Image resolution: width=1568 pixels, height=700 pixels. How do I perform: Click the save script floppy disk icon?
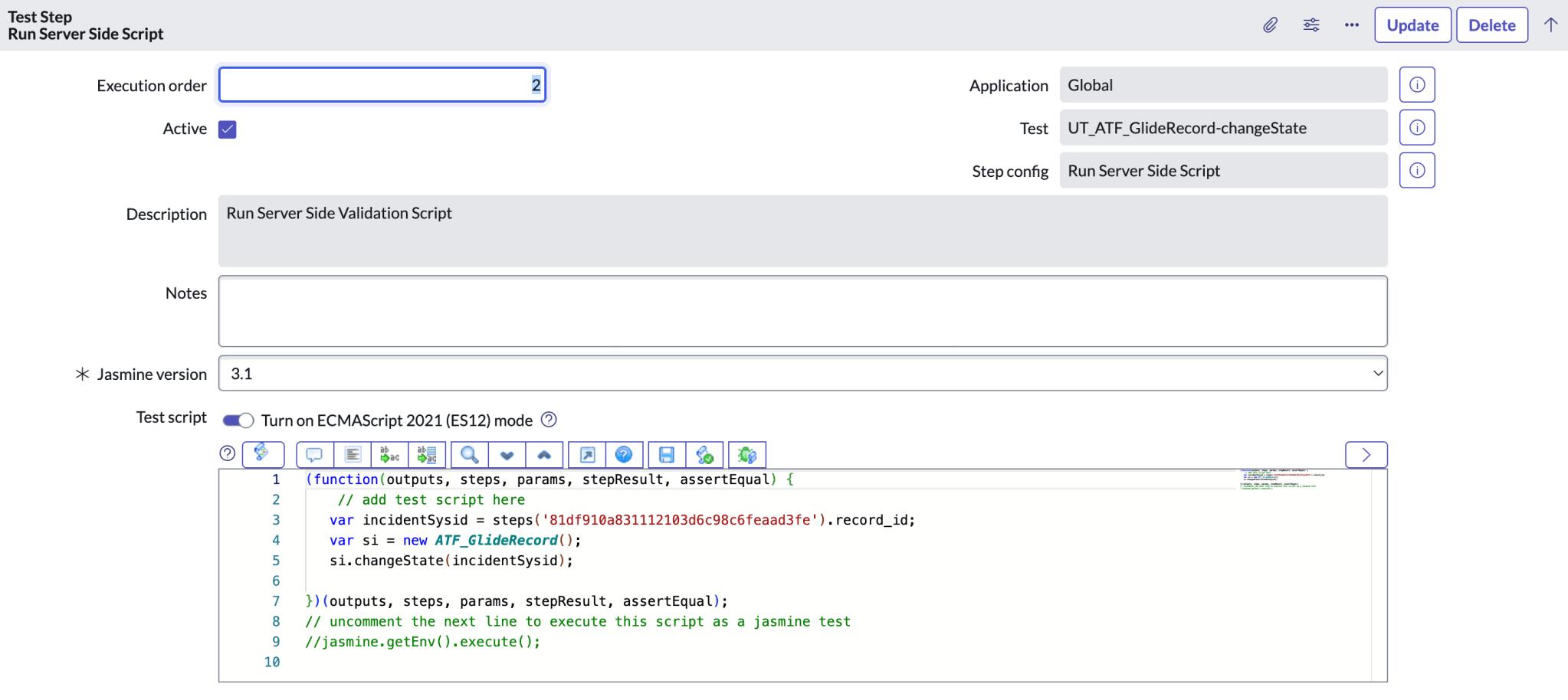coord(667,455)
